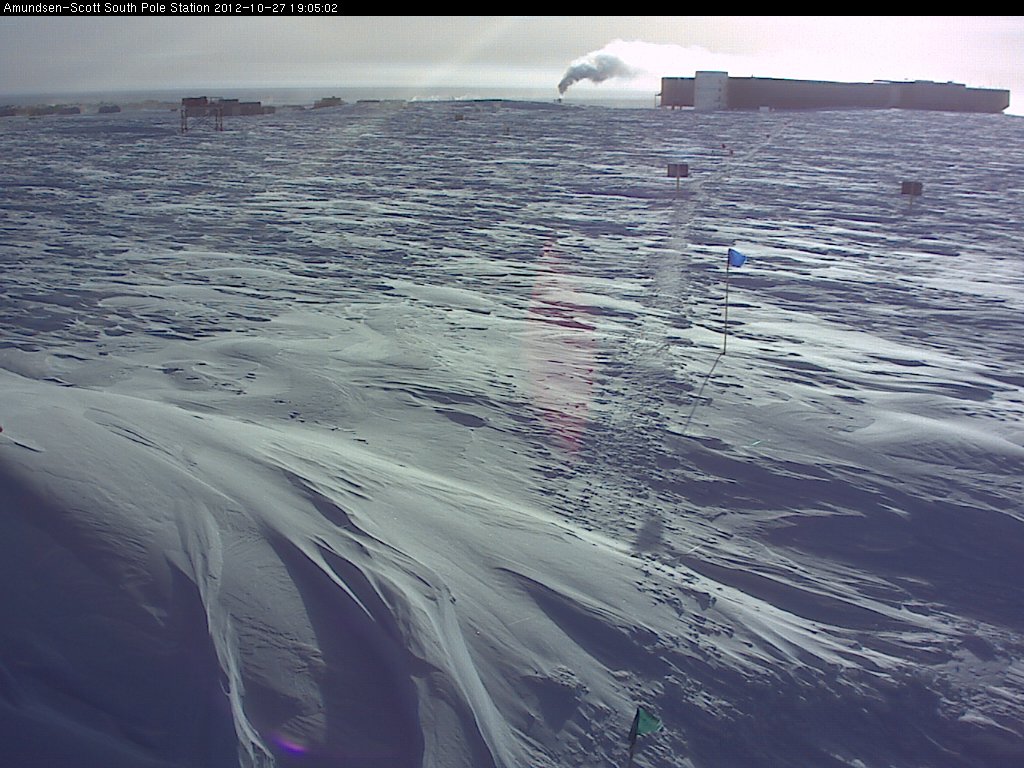Select the right signpost marker in the snow
The height and width of the screenshot is (768, 1024).
[x=911, y=188]
